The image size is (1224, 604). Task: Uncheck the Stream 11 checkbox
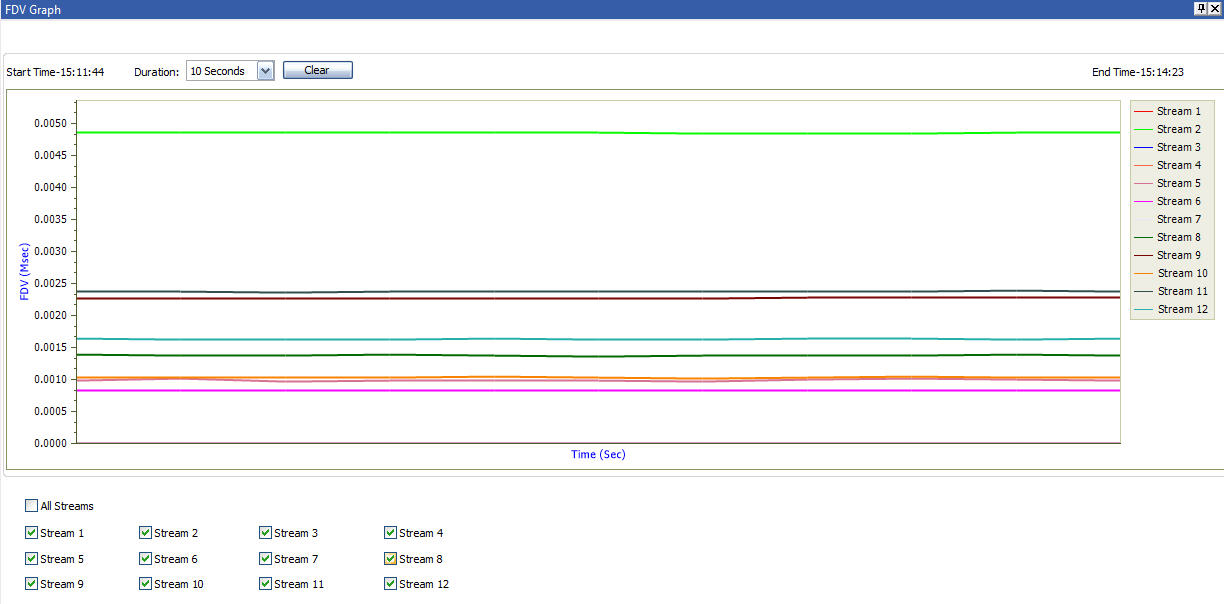tap(266, 584)
